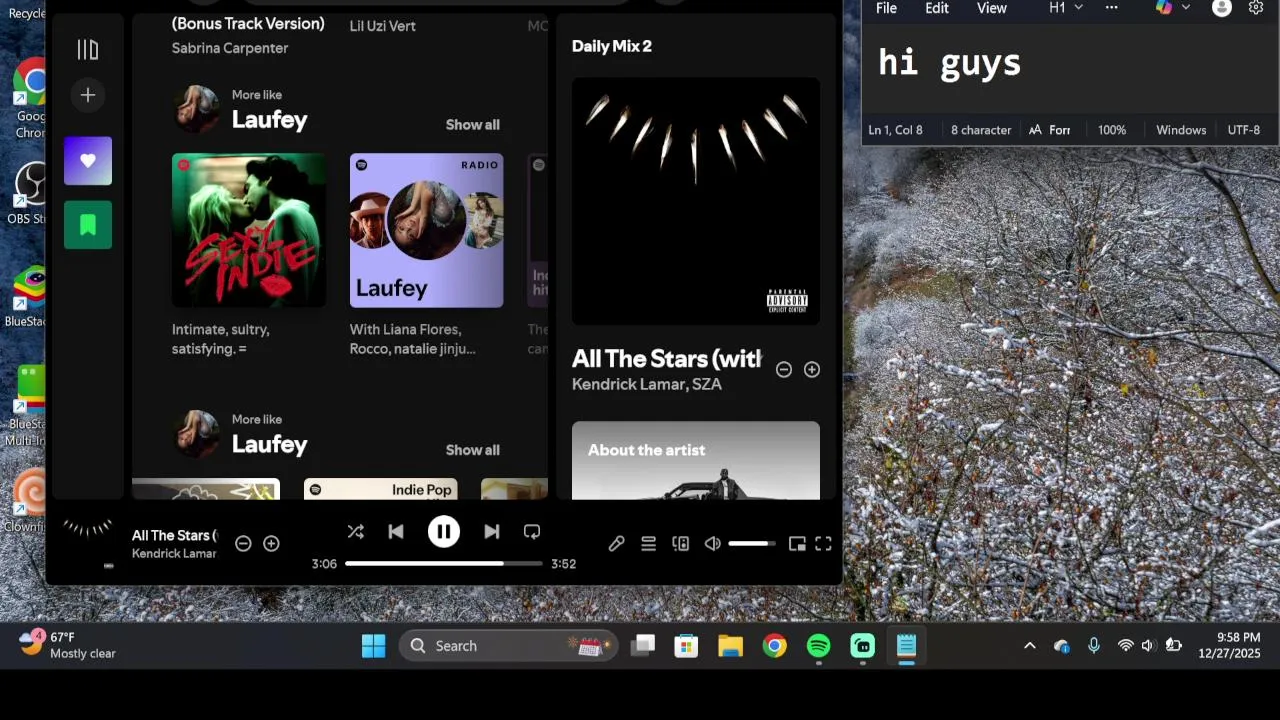Viewport: 1280px width, 720px height.
Task: Expand the H1 heading dropdown in Notepad
Action: 1066,8
